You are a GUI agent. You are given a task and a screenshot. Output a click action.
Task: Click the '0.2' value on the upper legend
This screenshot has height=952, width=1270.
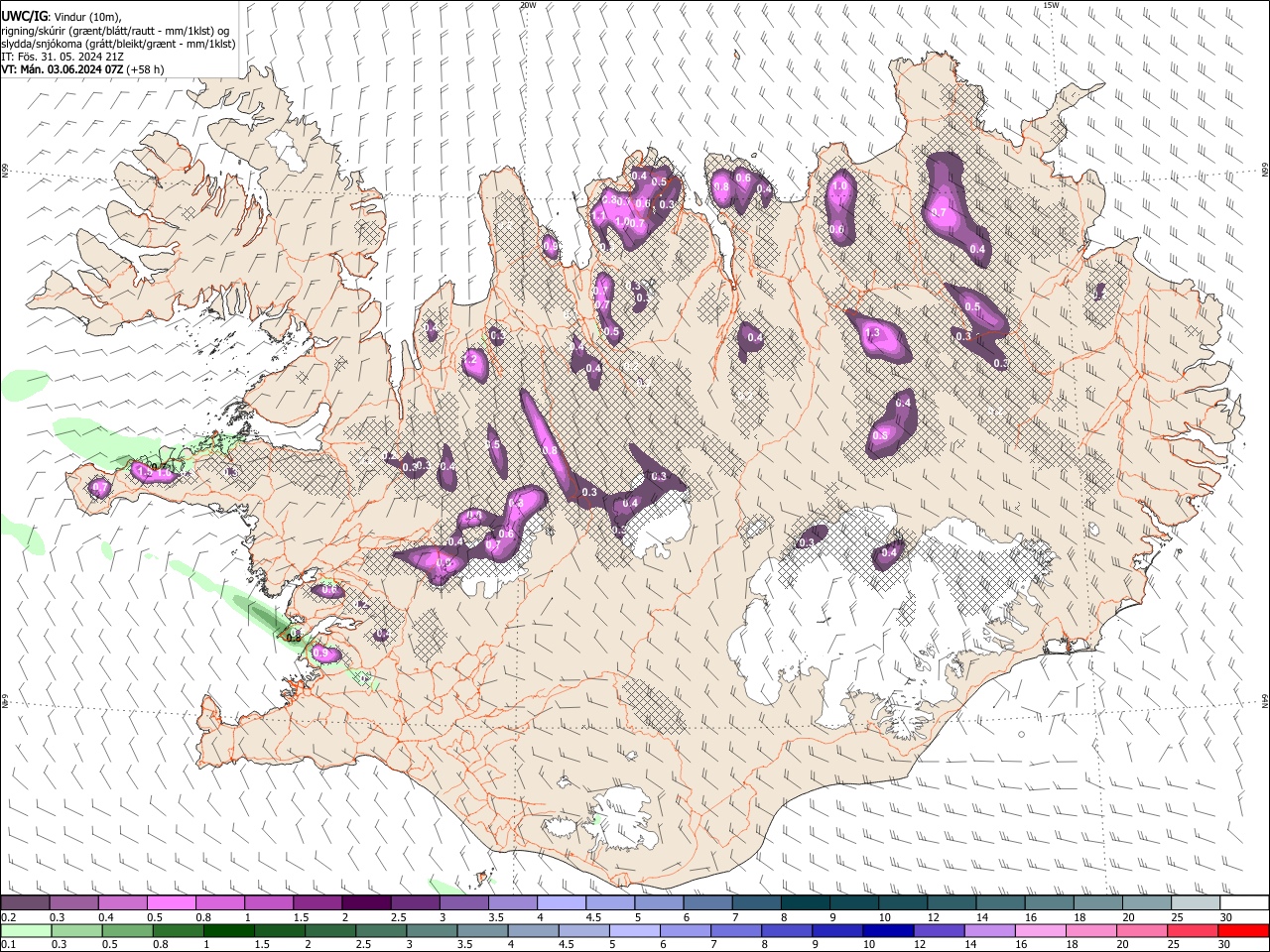9,917
